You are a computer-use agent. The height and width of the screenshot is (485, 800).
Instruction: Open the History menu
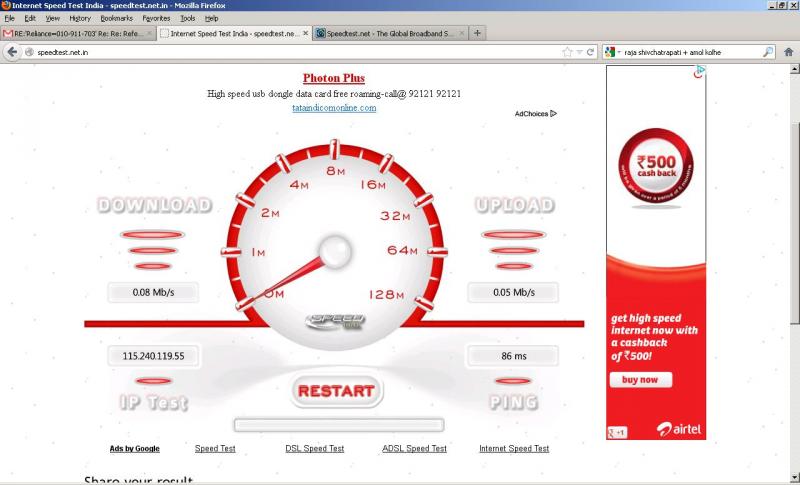pos(80,18)
